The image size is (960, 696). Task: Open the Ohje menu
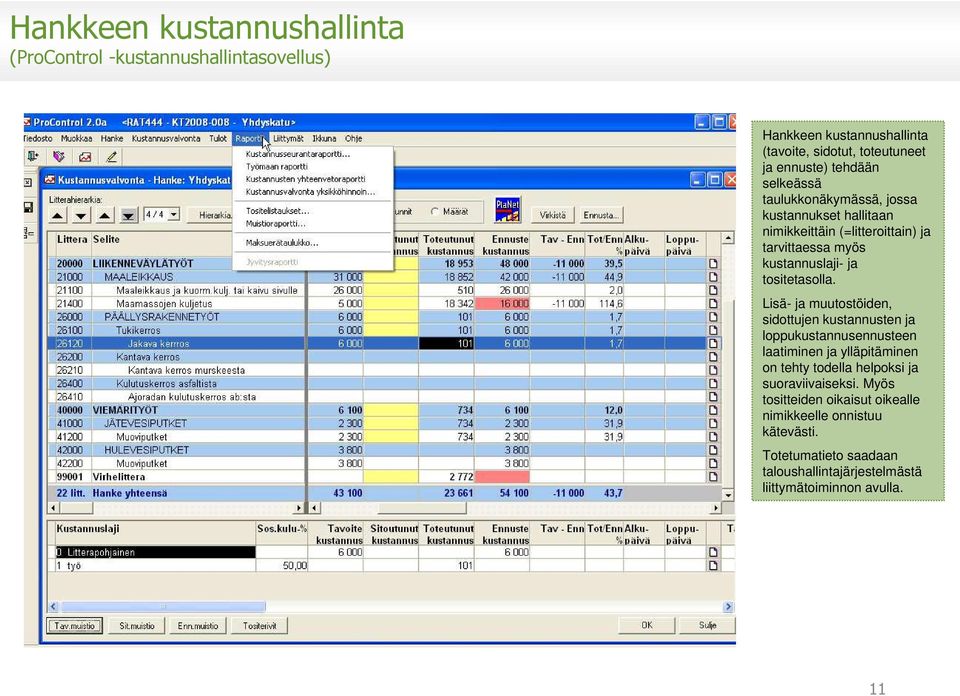pyautogui.click(x=353, y=139)
